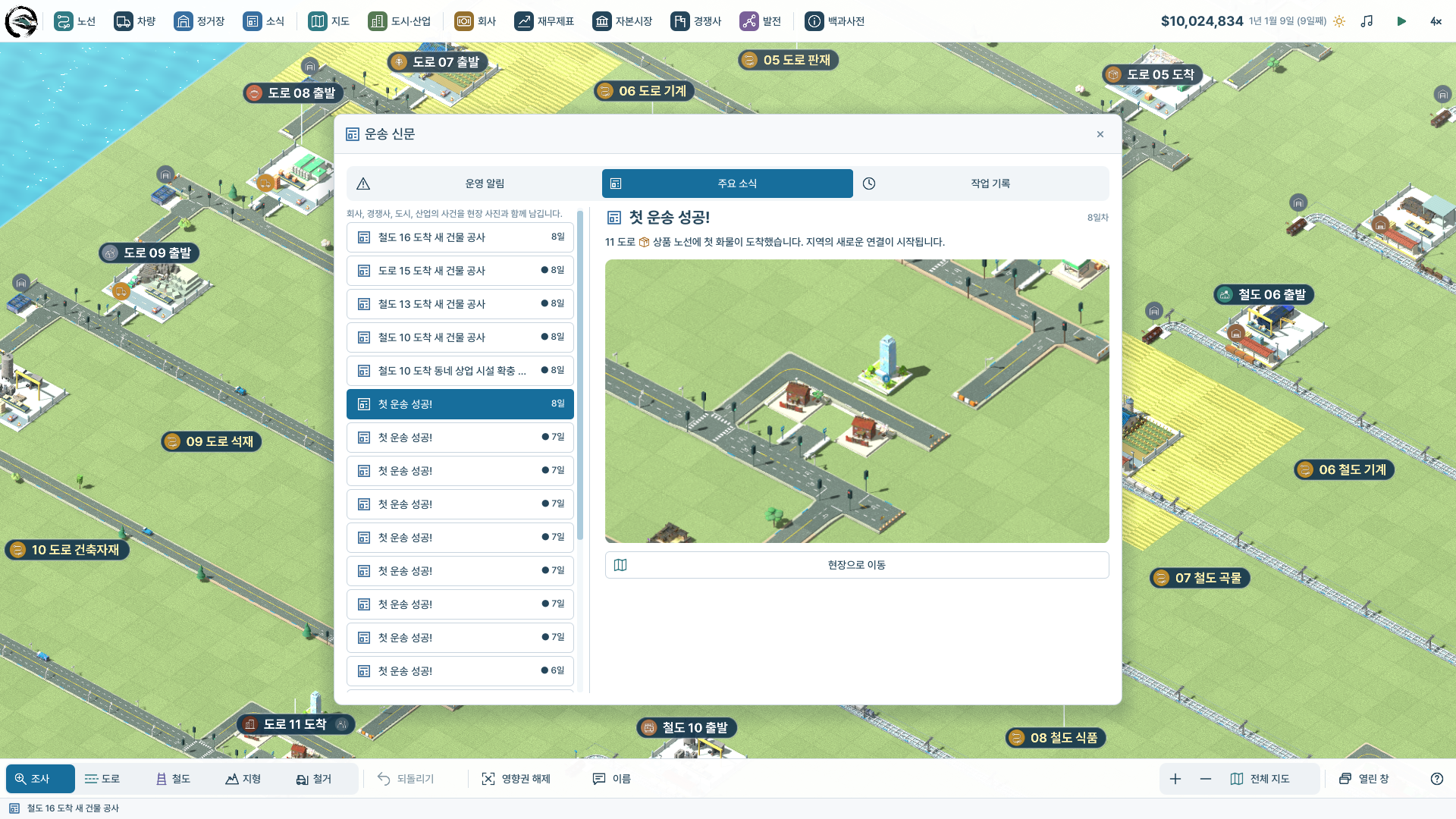Click the news scene photo thumbnail
This screenshot has width=1456, height=819.
[x=857, y=401]
